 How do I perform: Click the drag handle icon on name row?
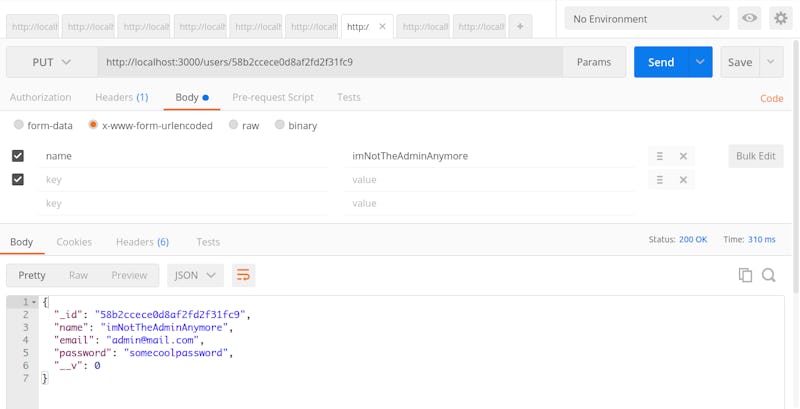(660, 156)
